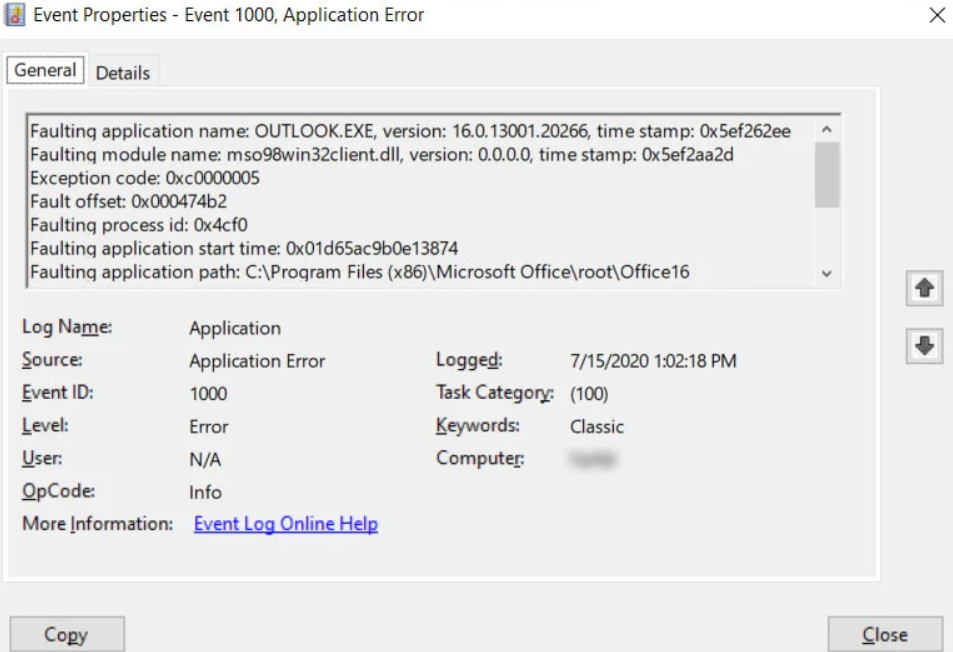Click the Keywords label

pos(478,425)
